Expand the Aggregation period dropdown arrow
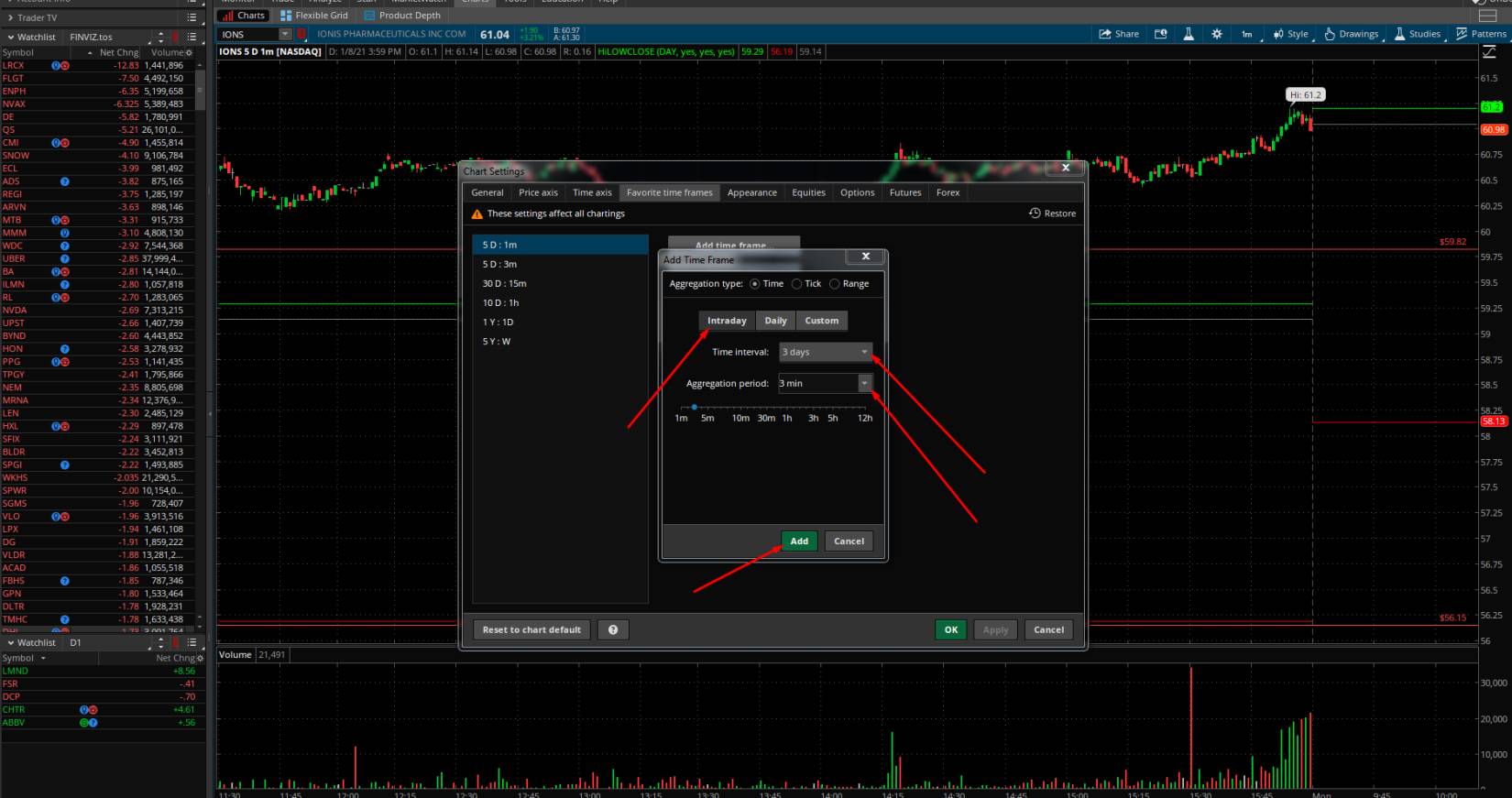 coord(864,383)
